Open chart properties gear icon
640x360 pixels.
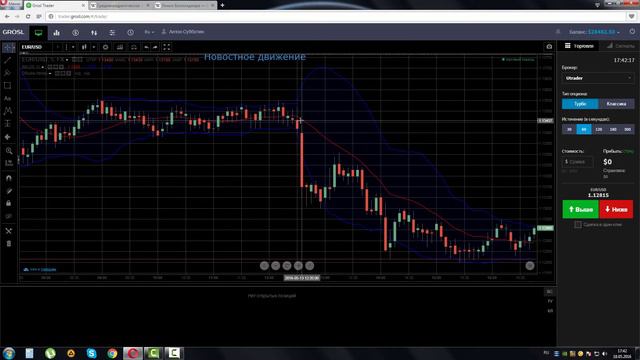[x=106, y=47]
